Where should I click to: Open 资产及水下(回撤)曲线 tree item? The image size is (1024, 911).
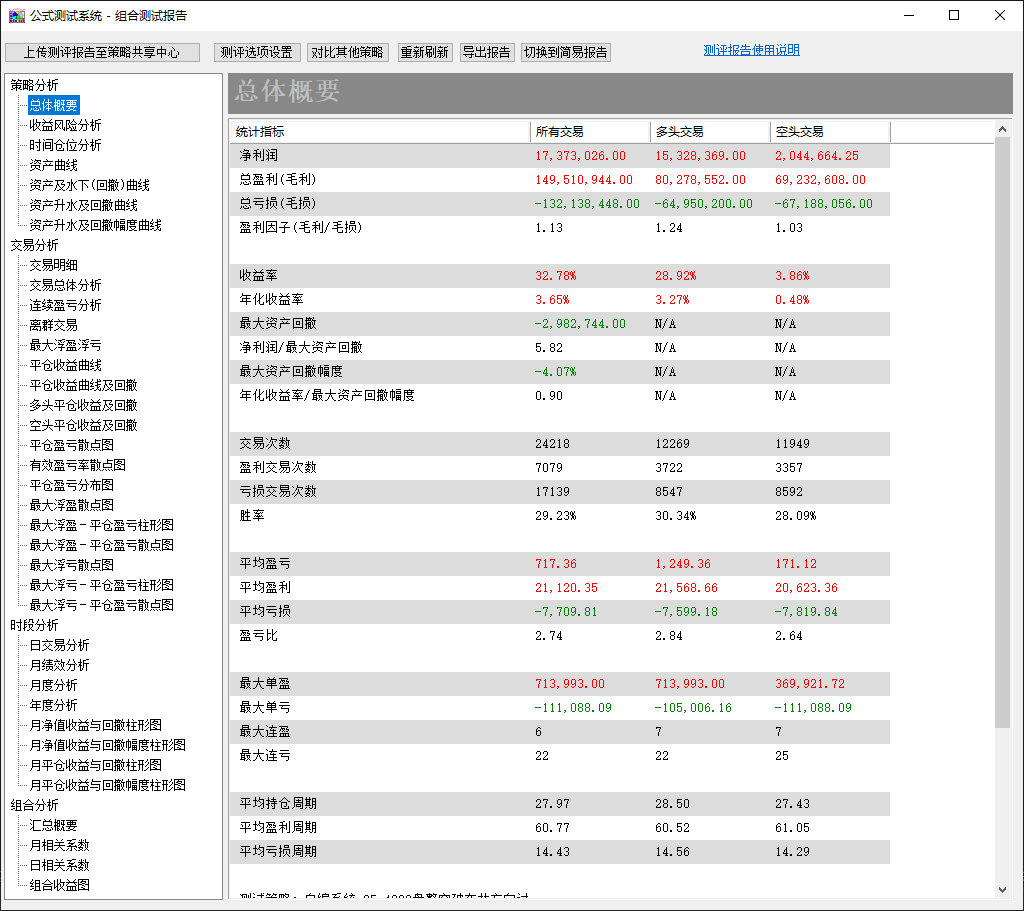[x=89, y=185]
